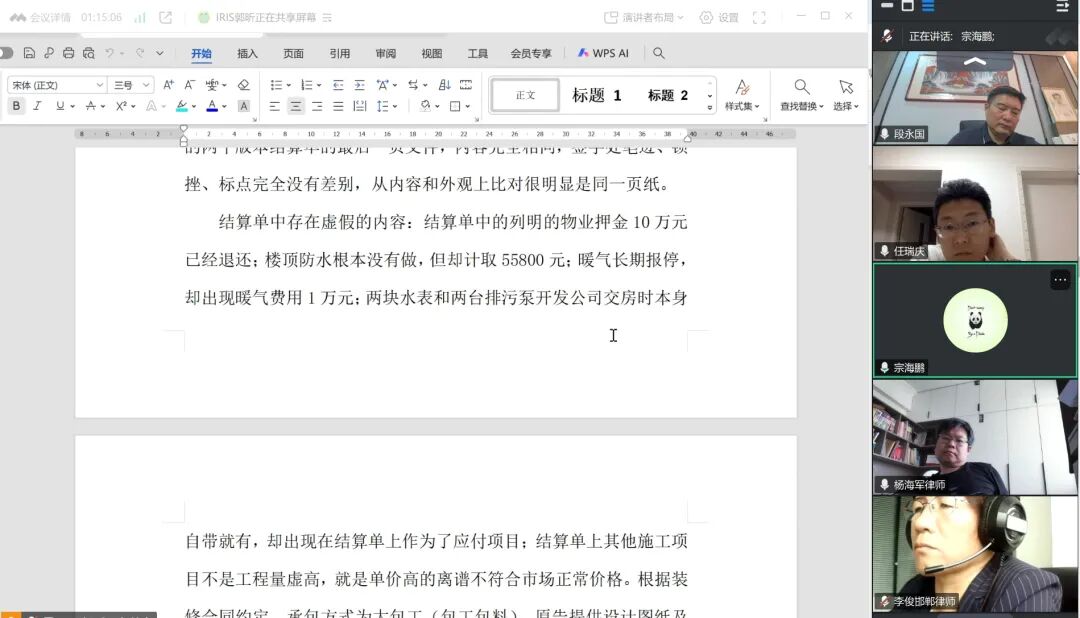Screen dimensions: 1080x618
Task: Toggle Center alignment
Action: [x=295, y=106]
